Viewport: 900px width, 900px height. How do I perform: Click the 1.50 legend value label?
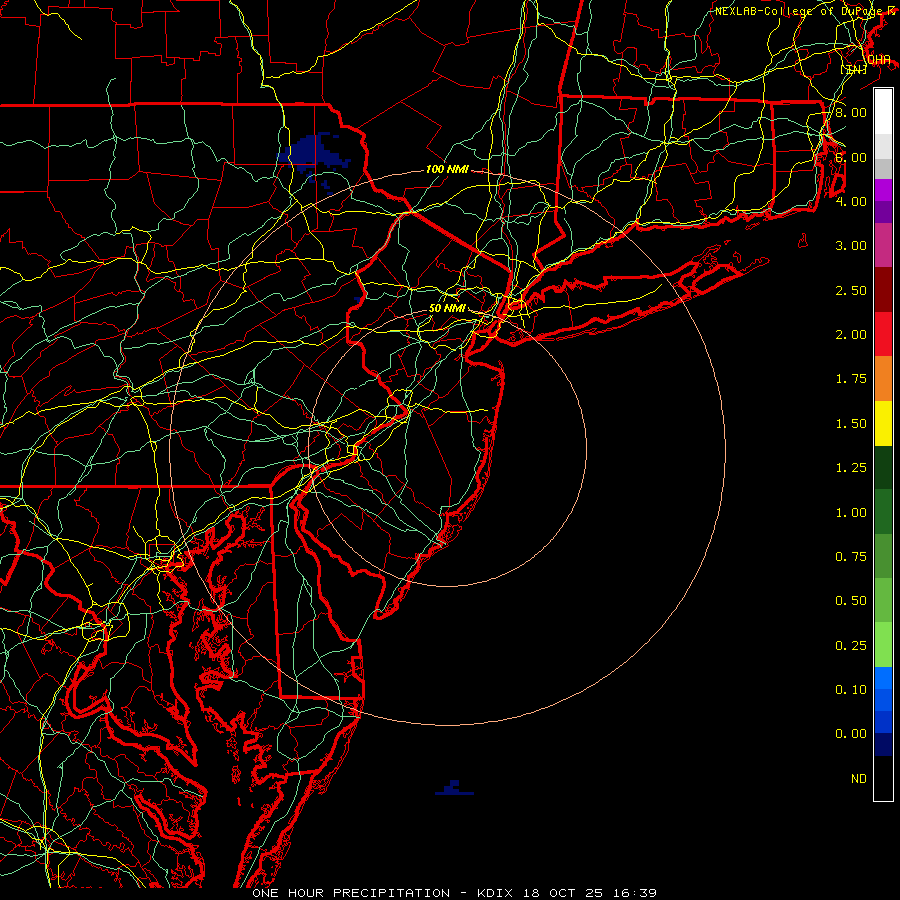click(851, 424)
